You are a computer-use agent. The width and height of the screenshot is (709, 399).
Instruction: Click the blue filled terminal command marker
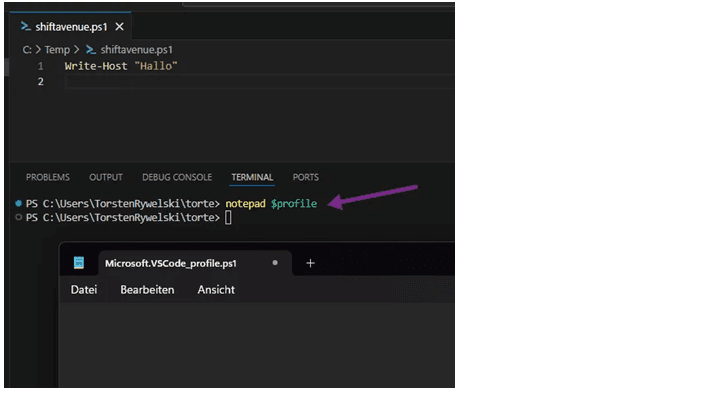click(19, 204)
